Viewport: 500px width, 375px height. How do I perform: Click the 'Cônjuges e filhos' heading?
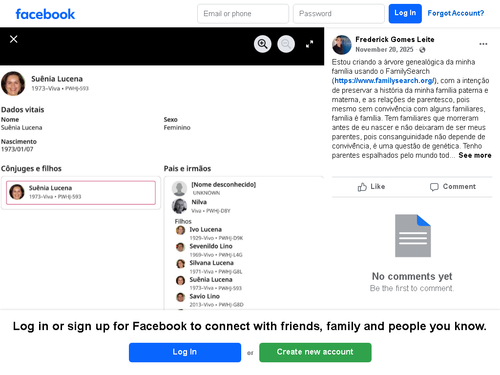pyautogui.click(x=31, y=169)
